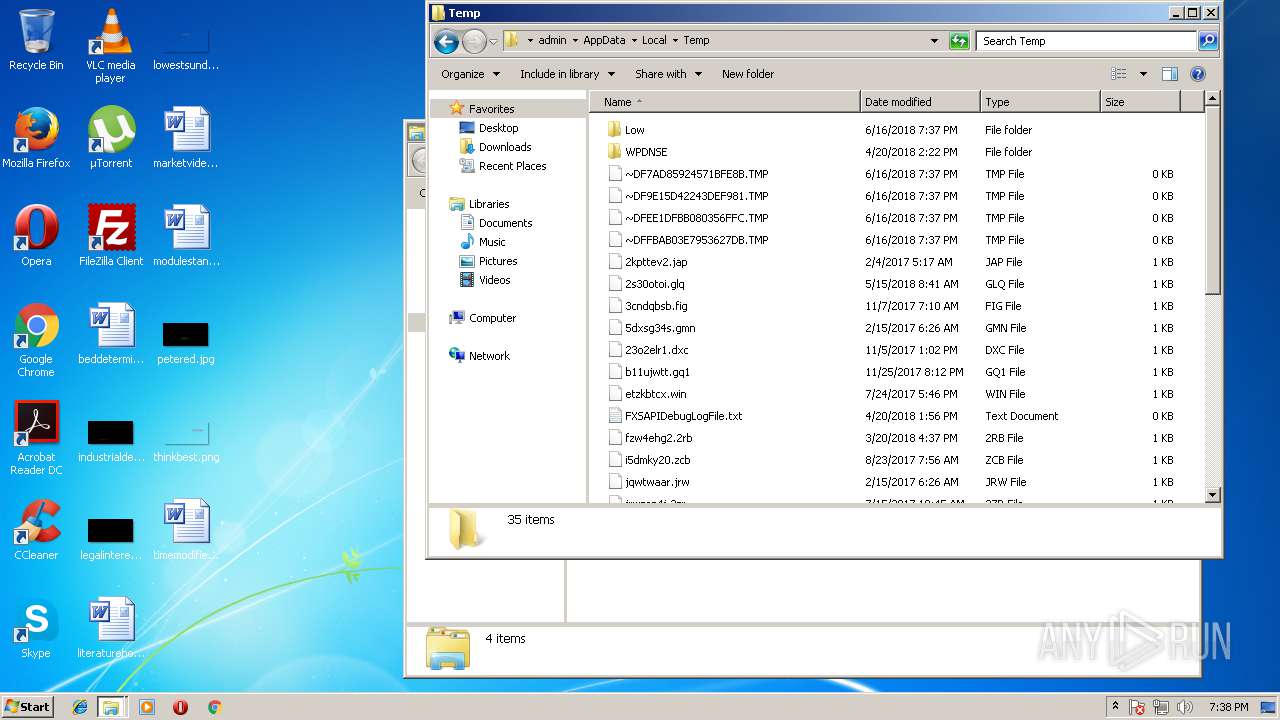Click the search magnifier button
This screenshot has width=1280, height=720.
click(1208, 41)
